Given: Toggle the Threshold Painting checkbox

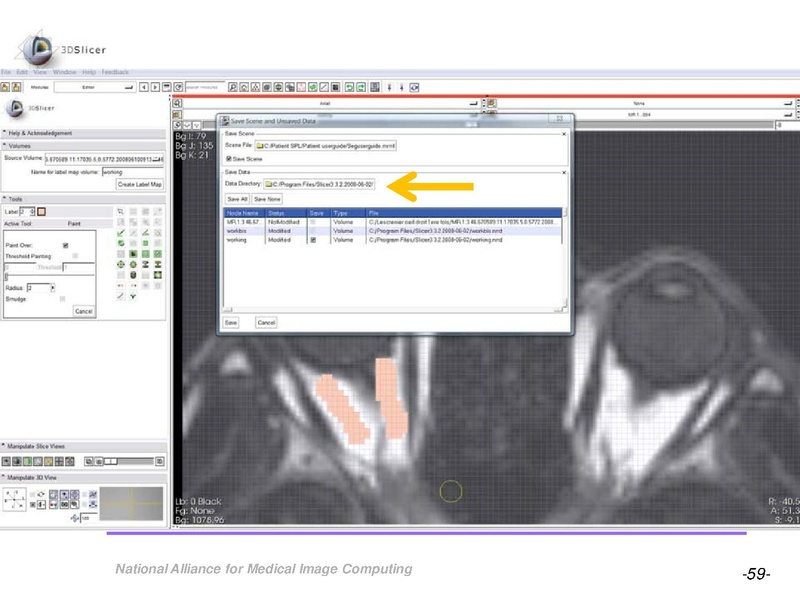Looking at the screenshot, I should tap(75, 256).
